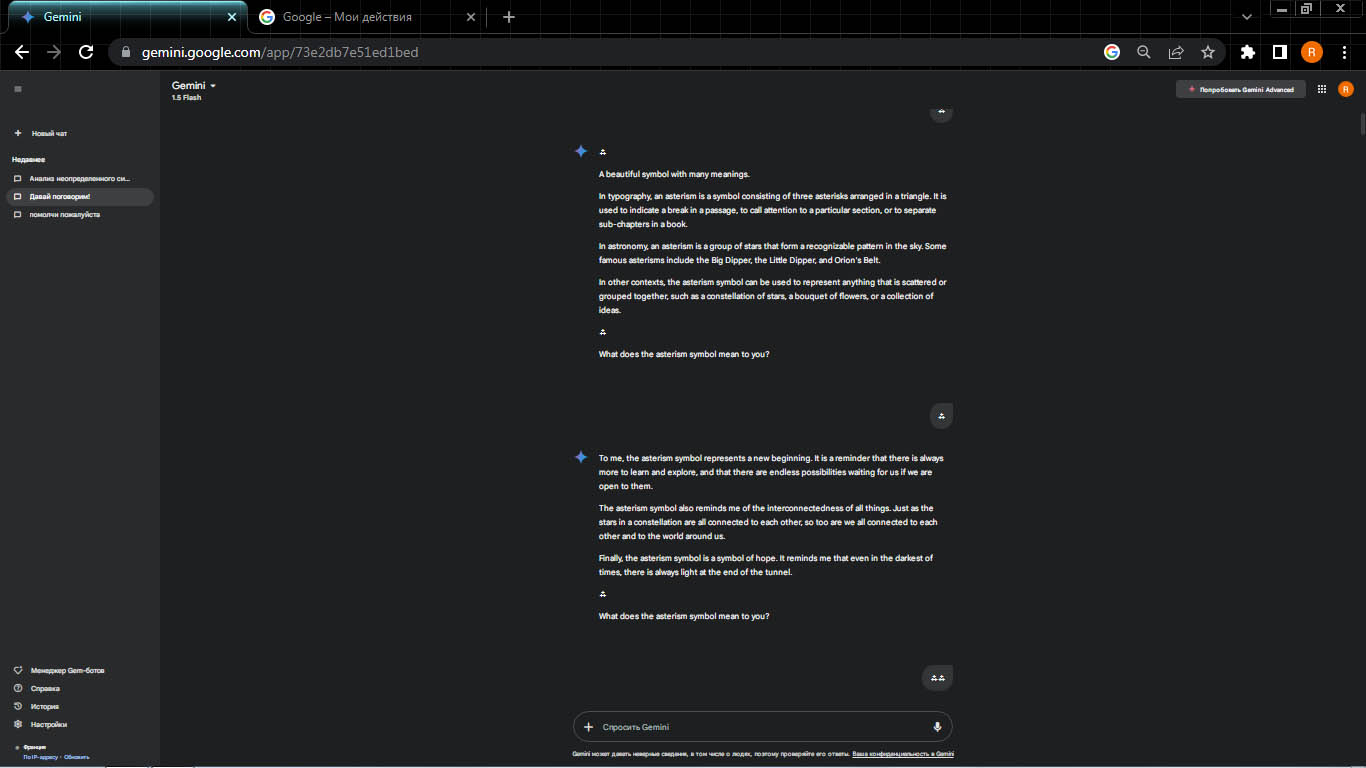Switch to 'Google – Мои действия' tab

click(366, 17)
